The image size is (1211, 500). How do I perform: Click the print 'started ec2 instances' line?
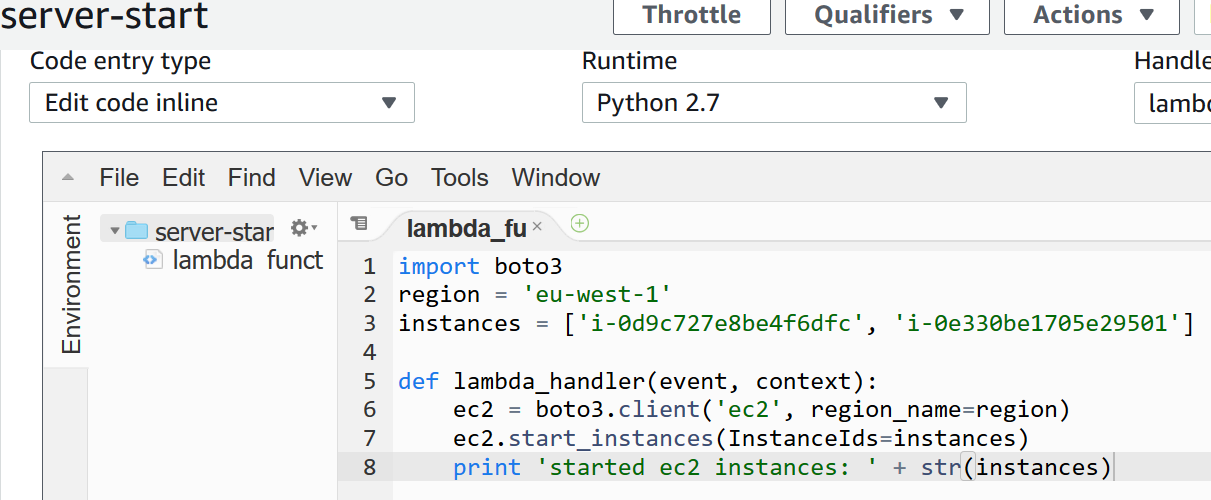(782, 467)
